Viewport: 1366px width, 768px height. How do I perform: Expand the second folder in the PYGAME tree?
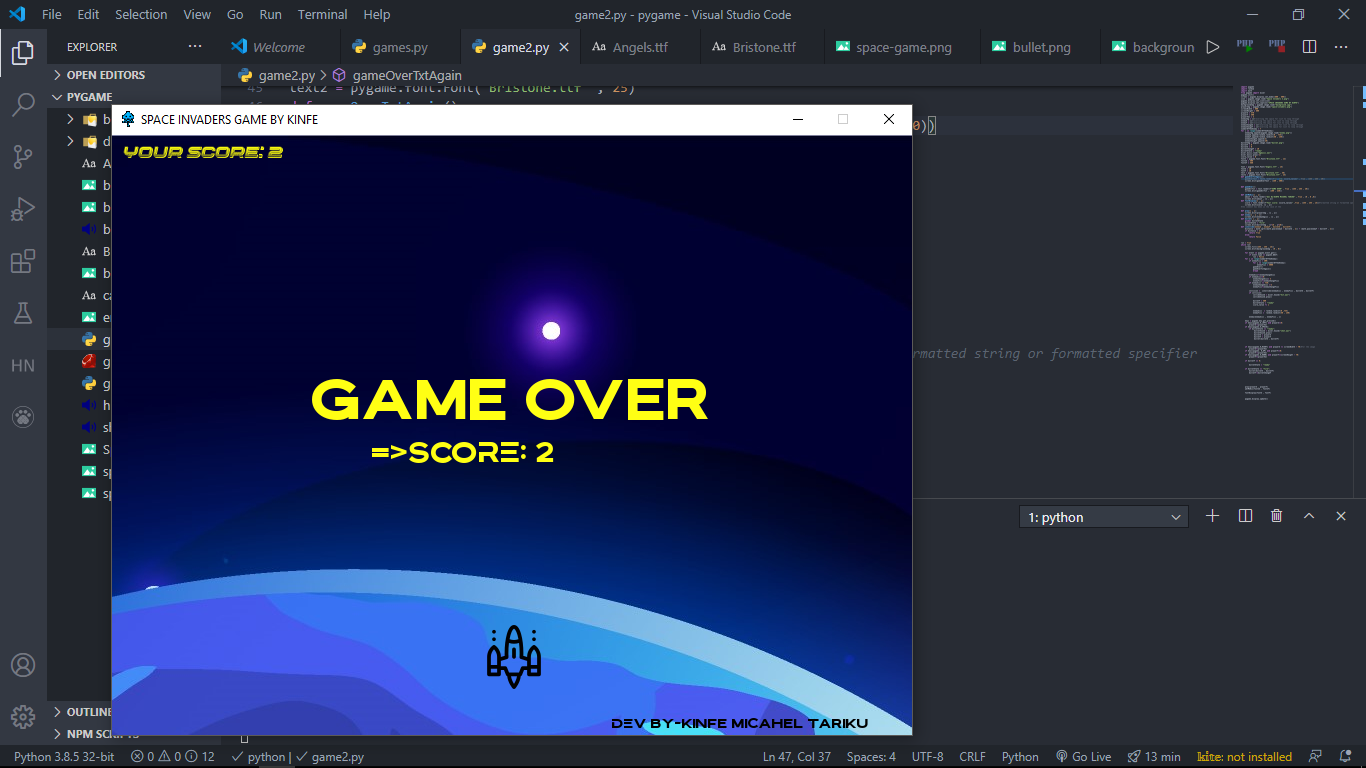coord(70,141)
